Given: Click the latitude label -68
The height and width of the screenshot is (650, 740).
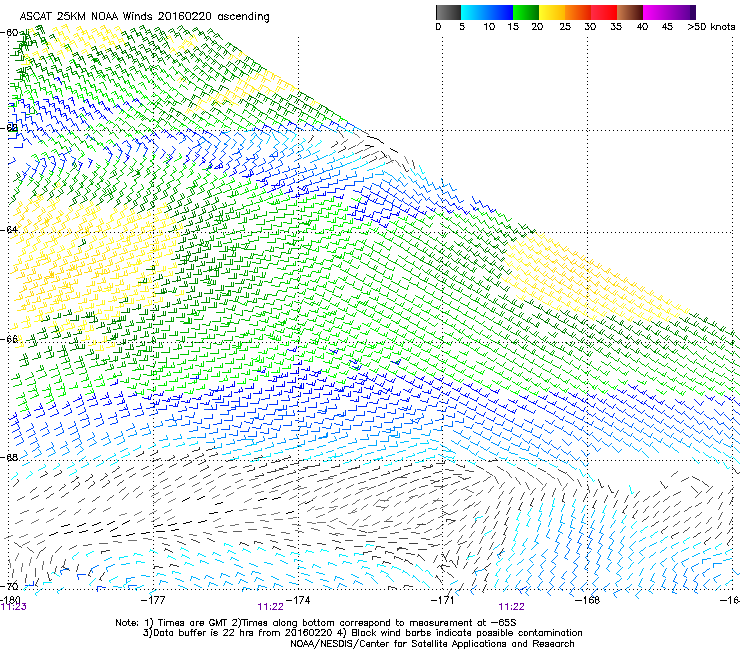Looking at the screenshot, I should (x=9, y=457).
